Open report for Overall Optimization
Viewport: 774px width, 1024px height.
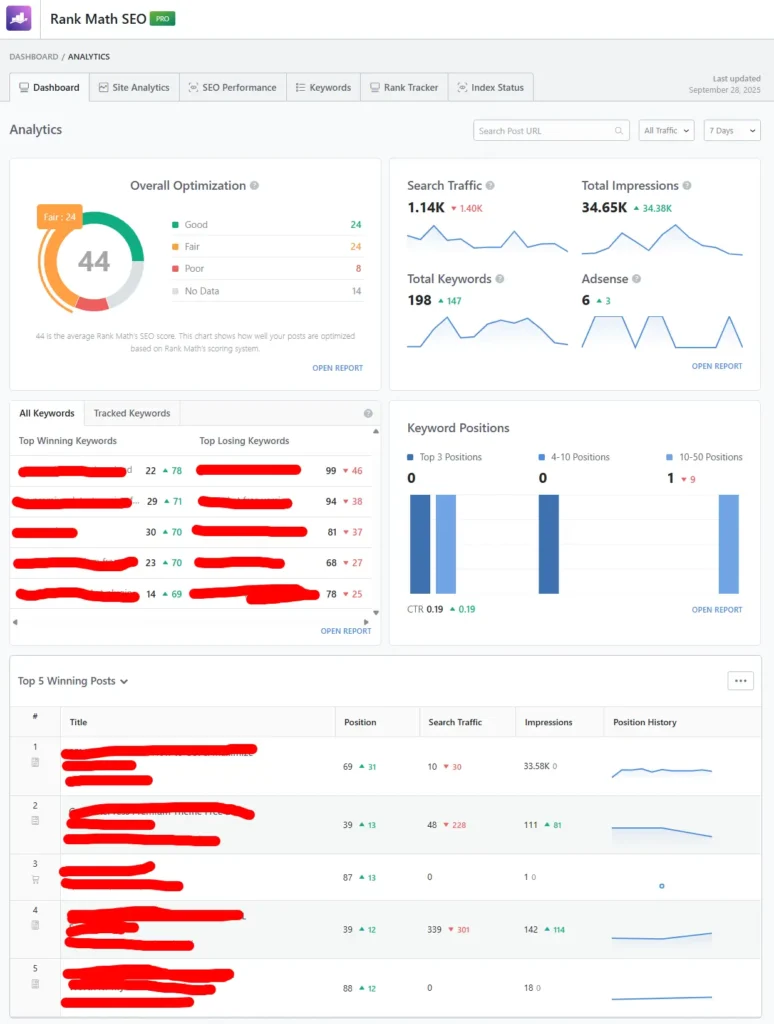click(337, 368)
